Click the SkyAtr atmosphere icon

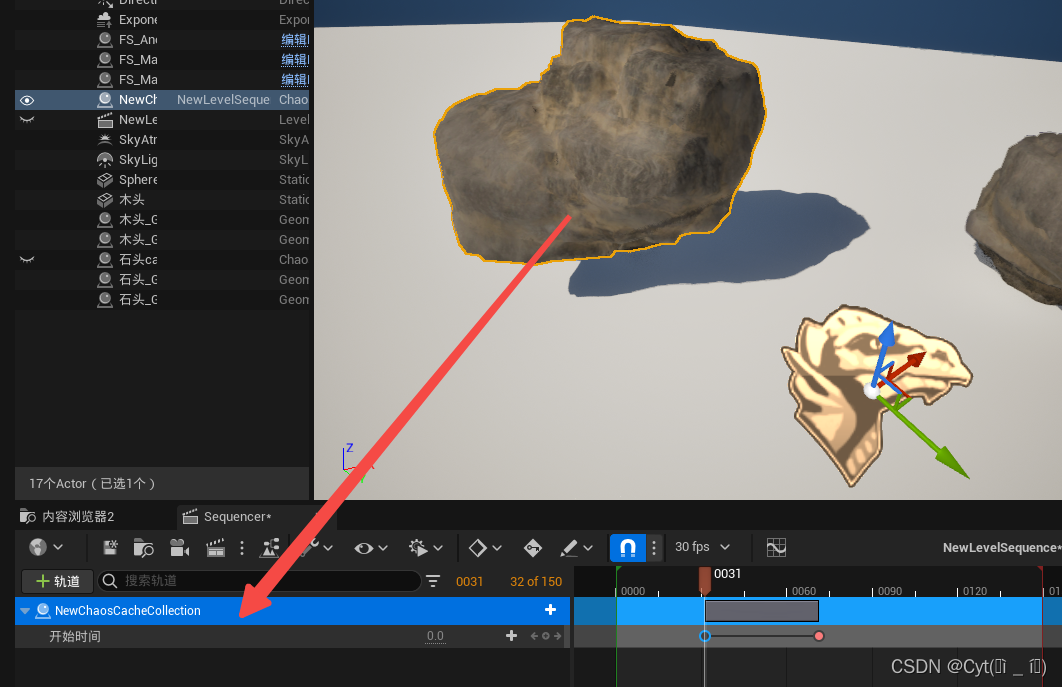(x=104, y=140)
